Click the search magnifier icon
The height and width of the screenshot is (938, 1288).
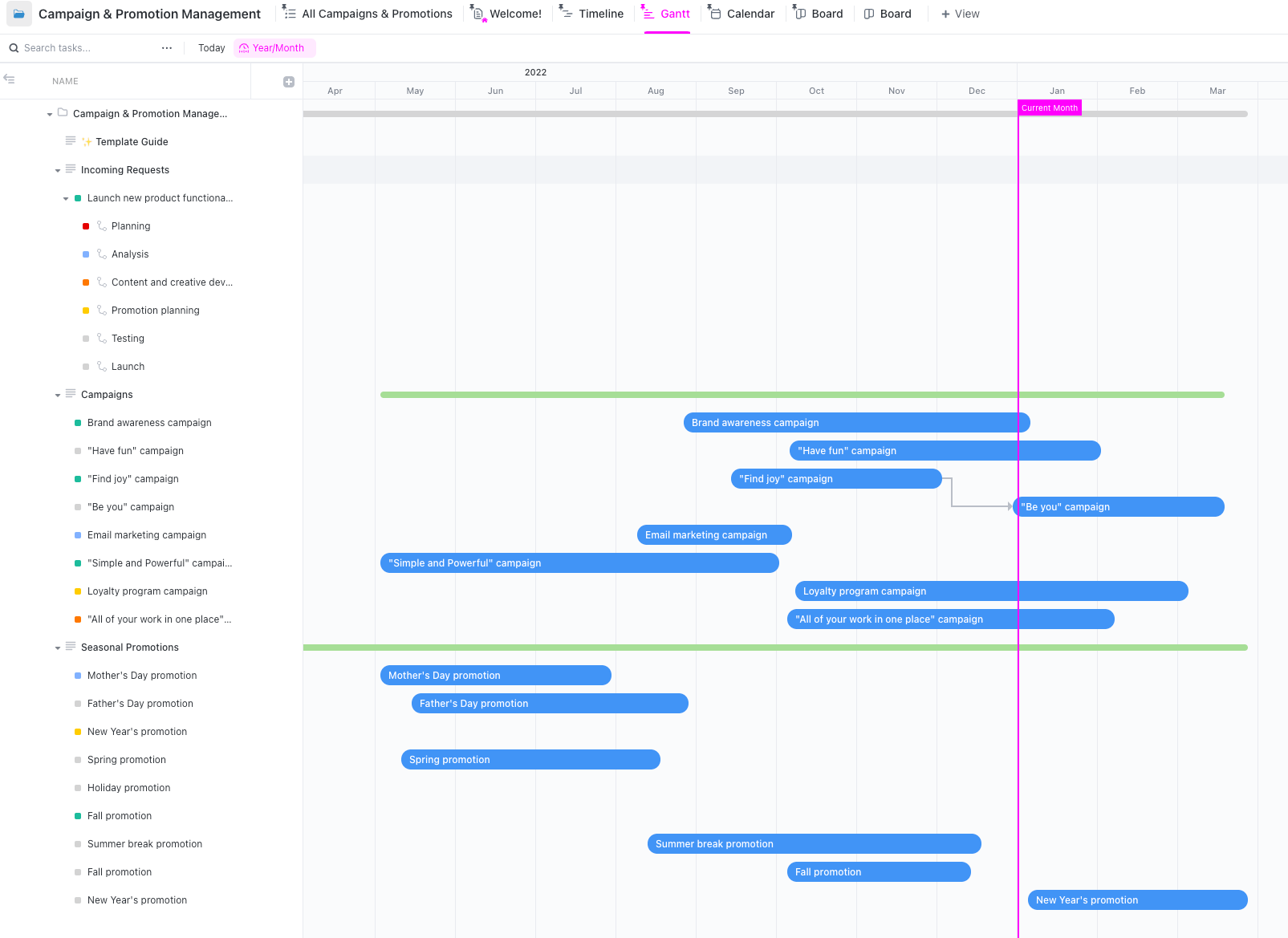pyautogui.click(x=14, y=48)
